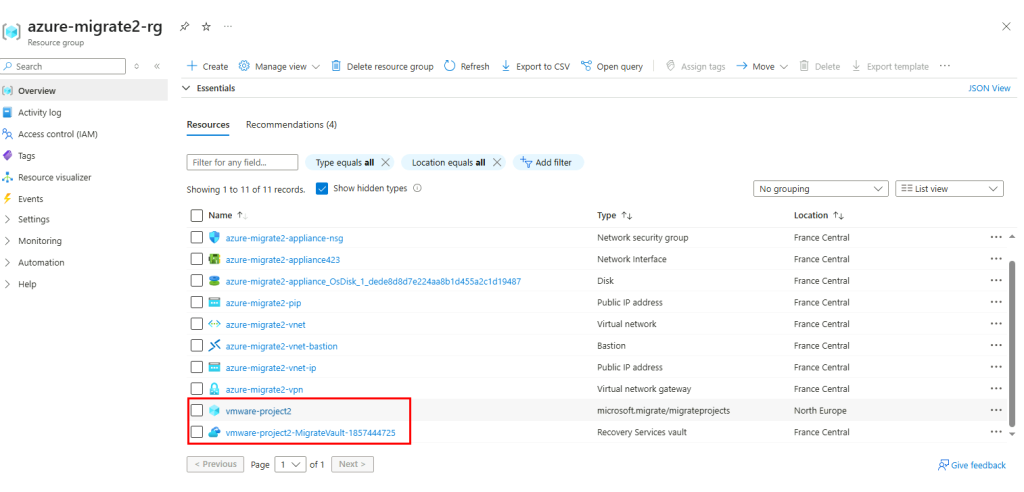Click the Filter for any field box
The image size is (1024, 492).
(242, 162)
